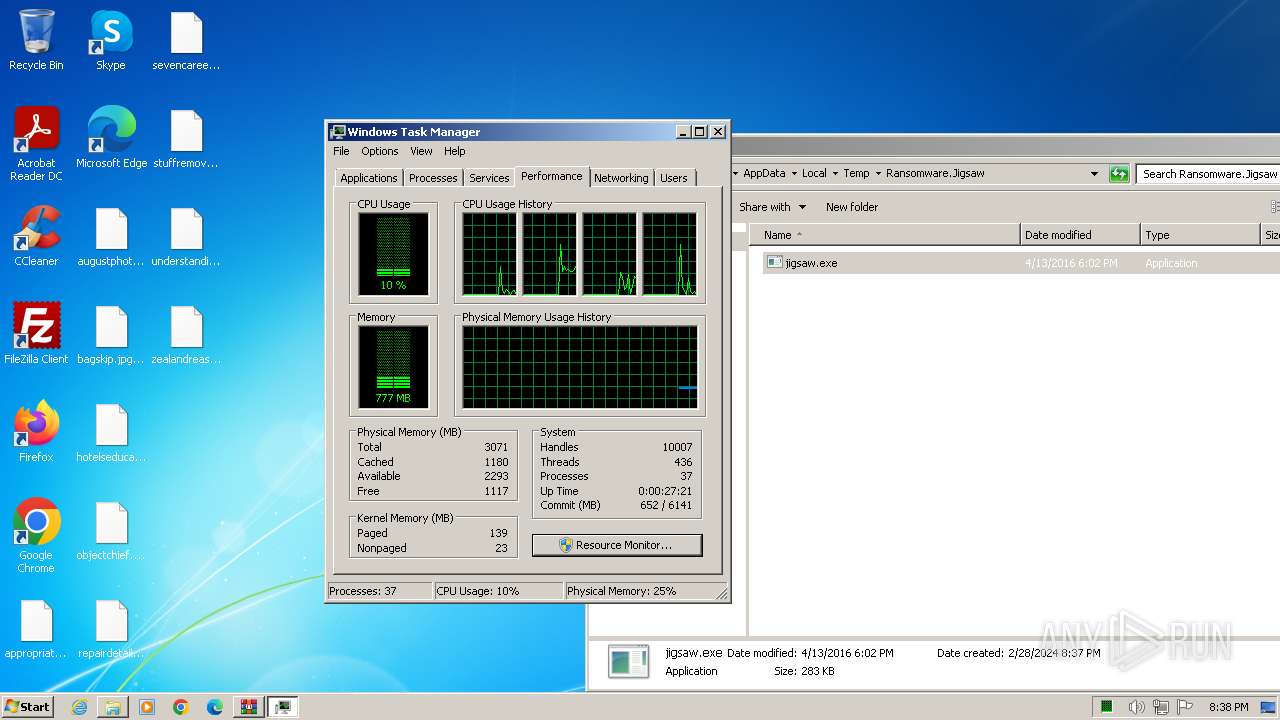Launch Firefox from the desktop
Screen dimensions: 1280x720
(x=36, y=432)
